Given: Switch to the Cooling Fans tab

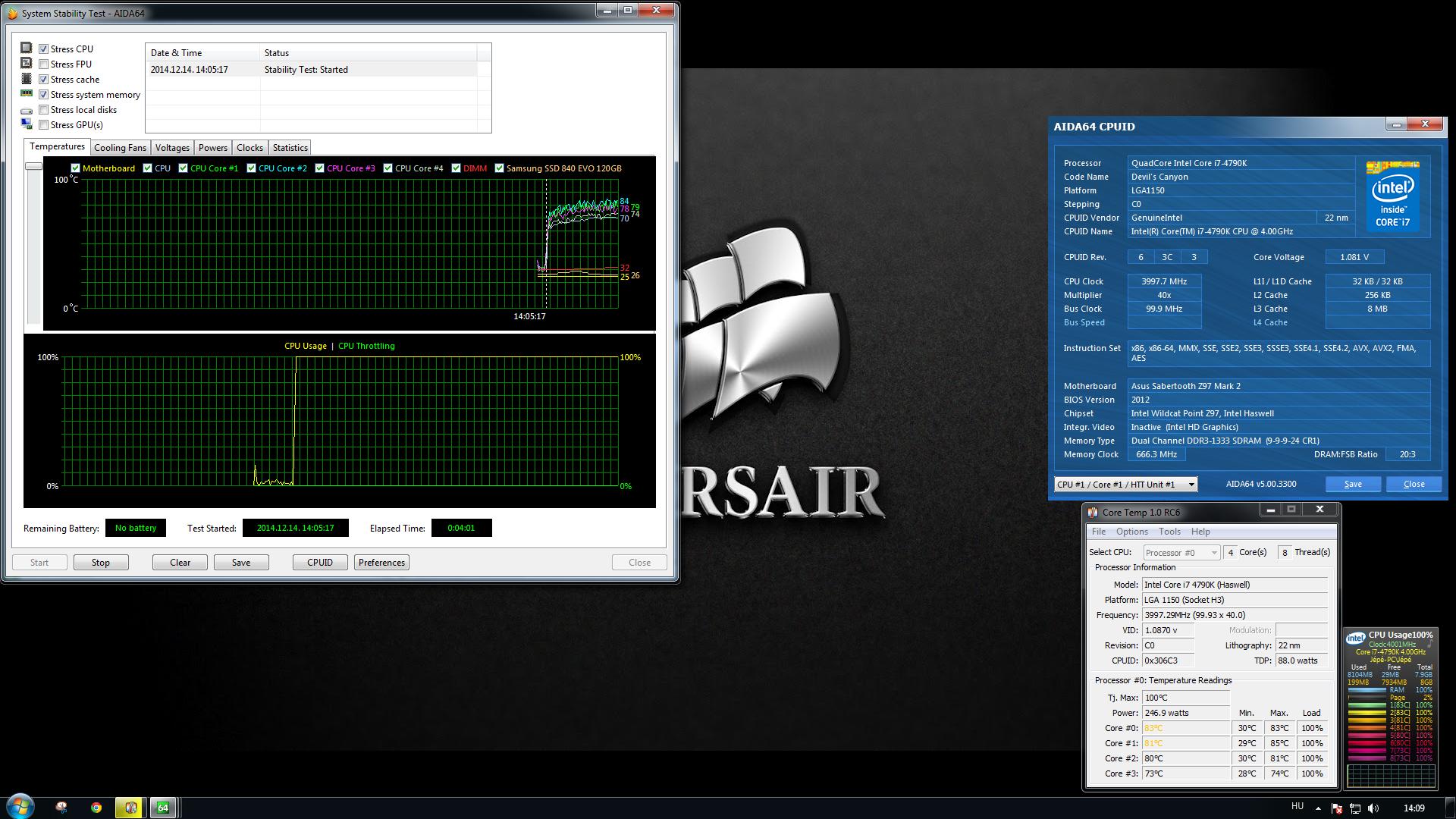Looking at the screenshot, I should pyautogui.click(x=120, y=148).
